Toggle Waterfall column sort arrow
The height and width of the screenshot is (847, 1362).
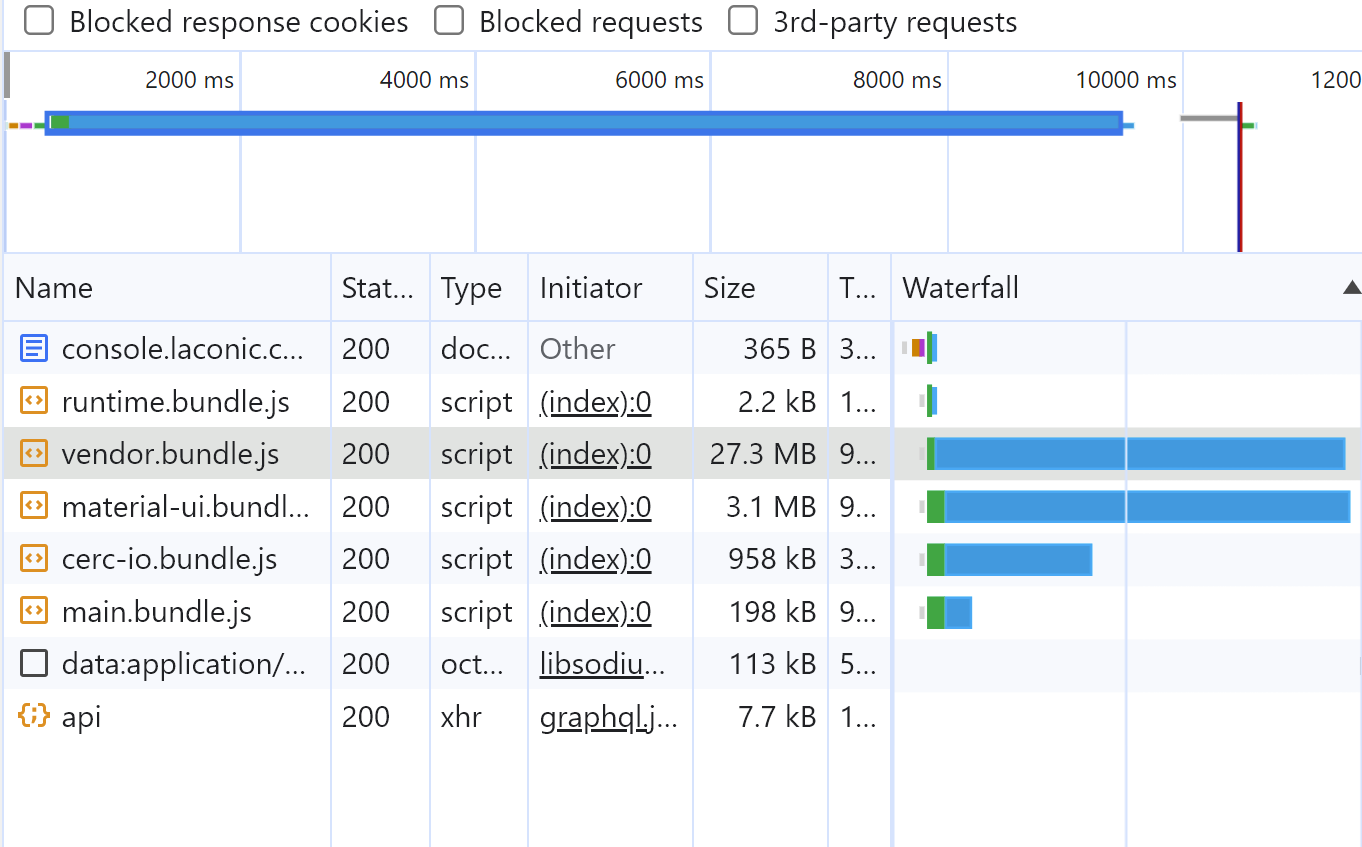[x=1351, y=288]
